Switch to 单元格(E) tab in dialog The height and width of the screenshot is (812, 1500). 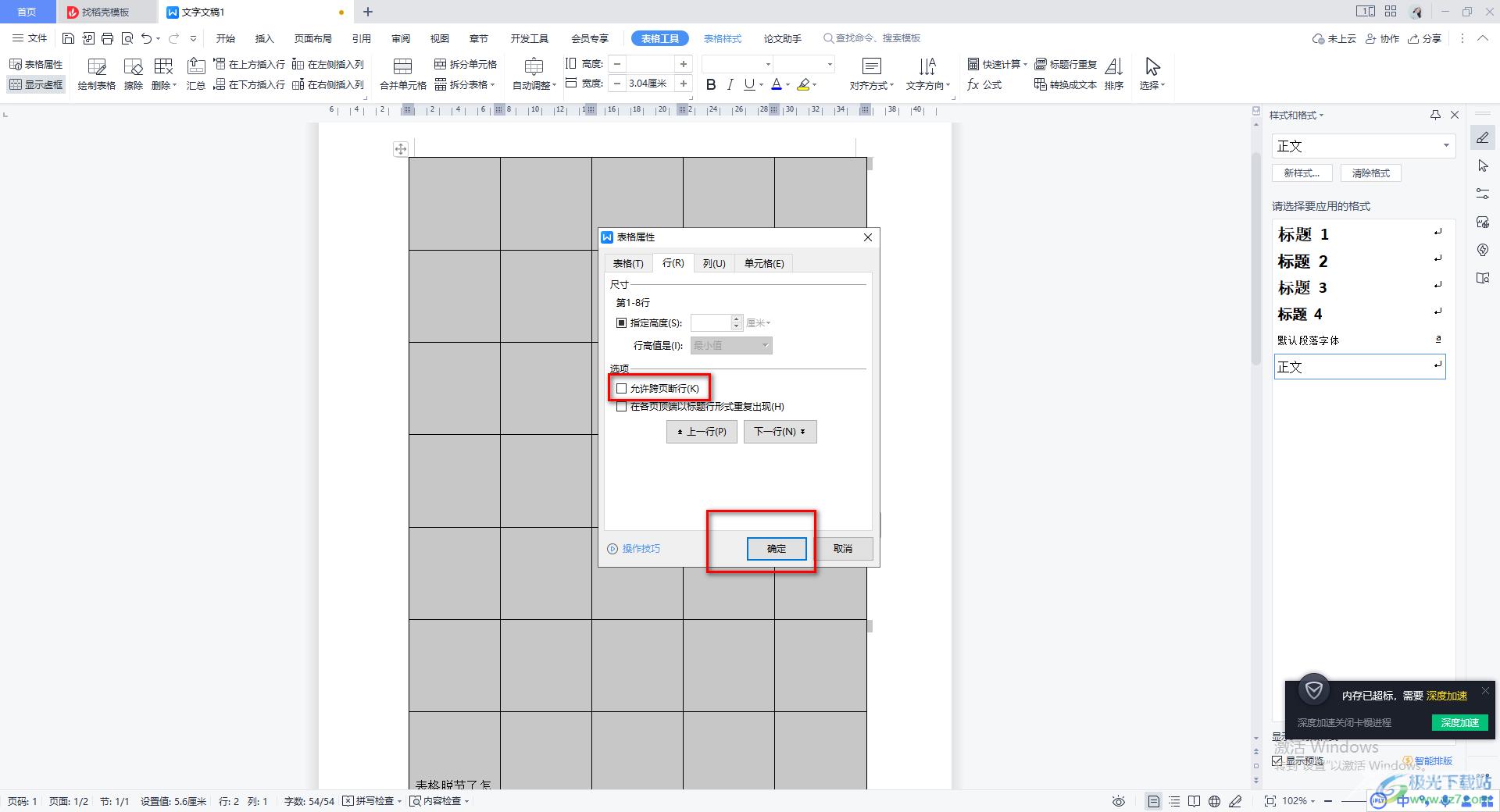[x=764, y=263]
